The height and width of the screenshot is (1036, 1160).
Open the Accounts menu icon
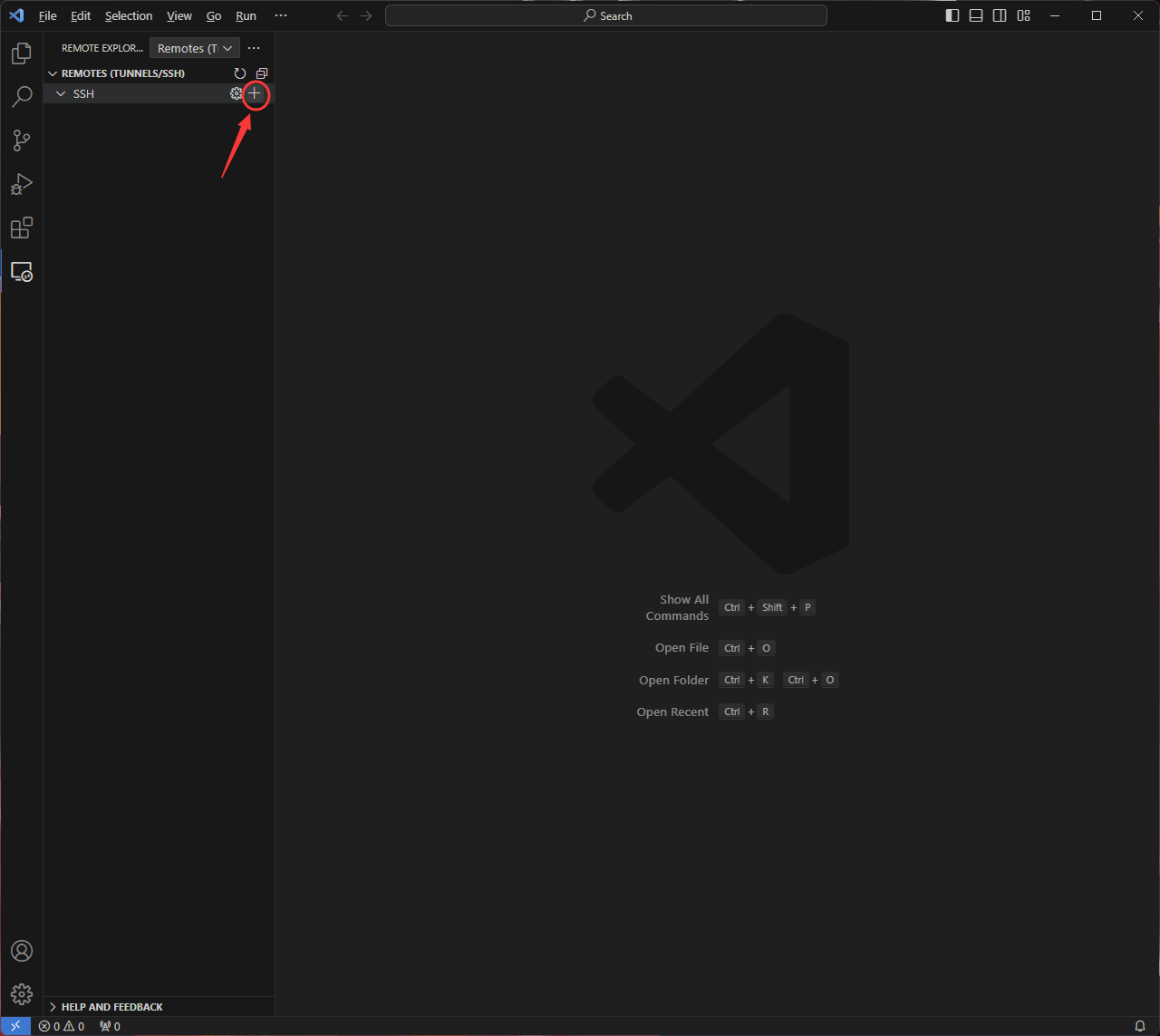[22, 951]
